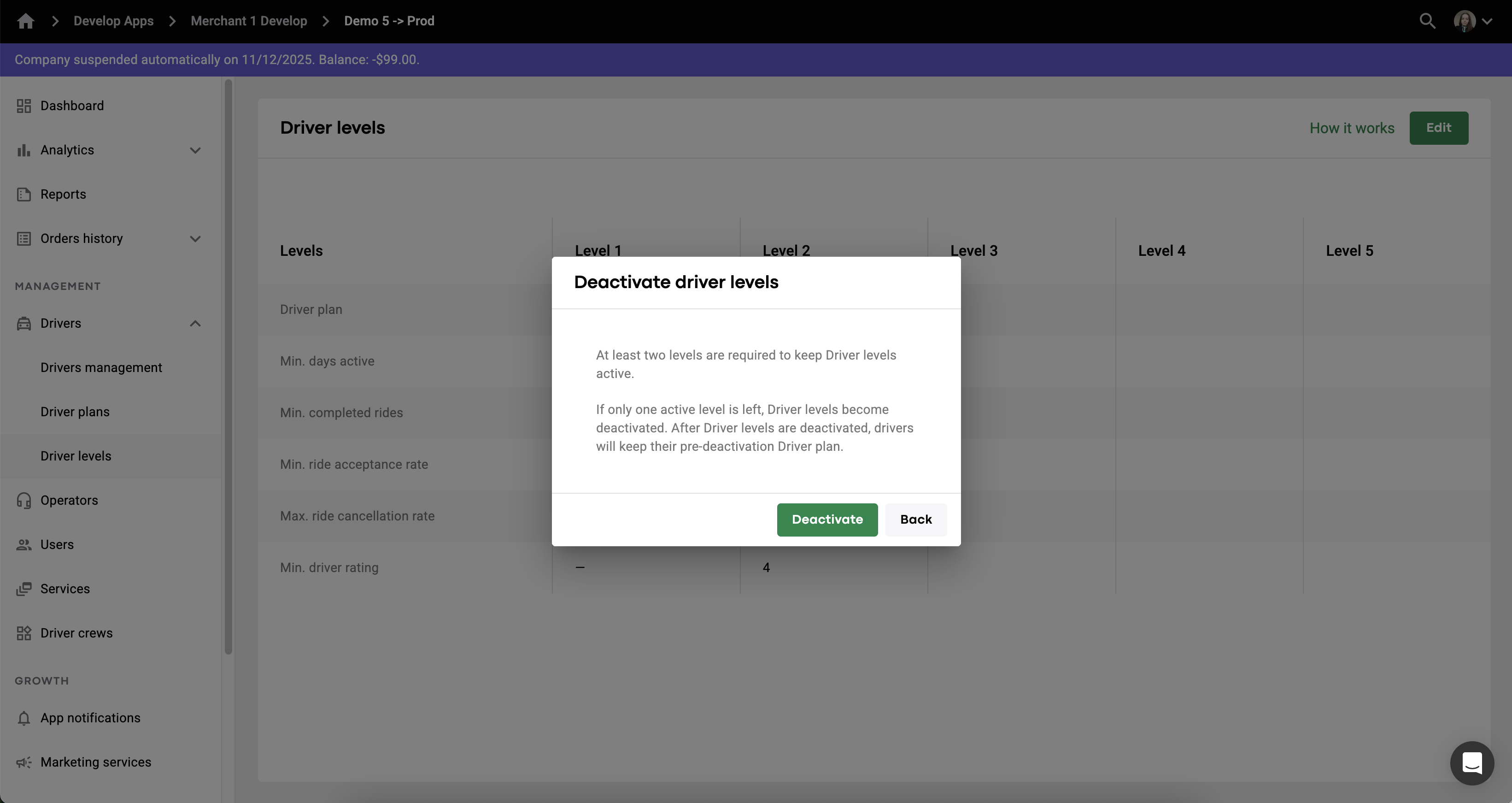The width and height of the screenshot is (1512, 803).
Task: Click the App notifications bell icon
Action: (x=23, y=718)
